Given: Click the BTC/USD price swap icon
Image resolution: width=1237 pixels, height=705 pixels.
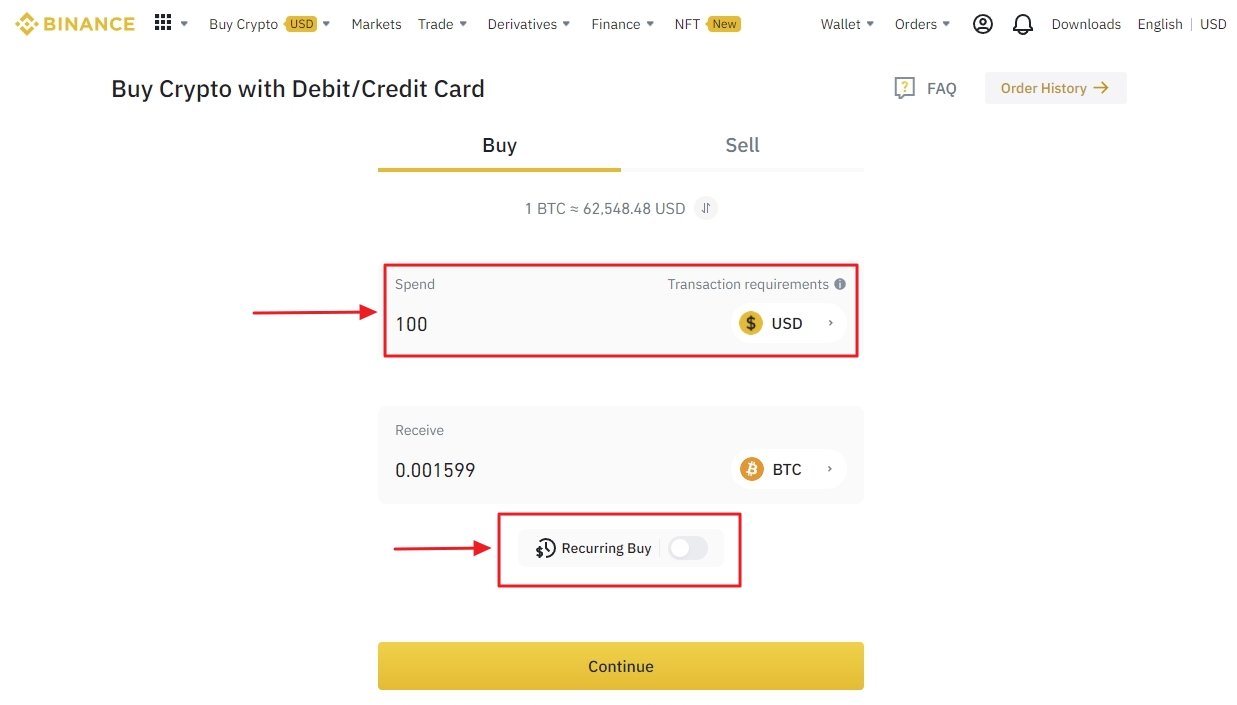Looking at the screenshot, I should pyautogui.click(x=705, y=208).
